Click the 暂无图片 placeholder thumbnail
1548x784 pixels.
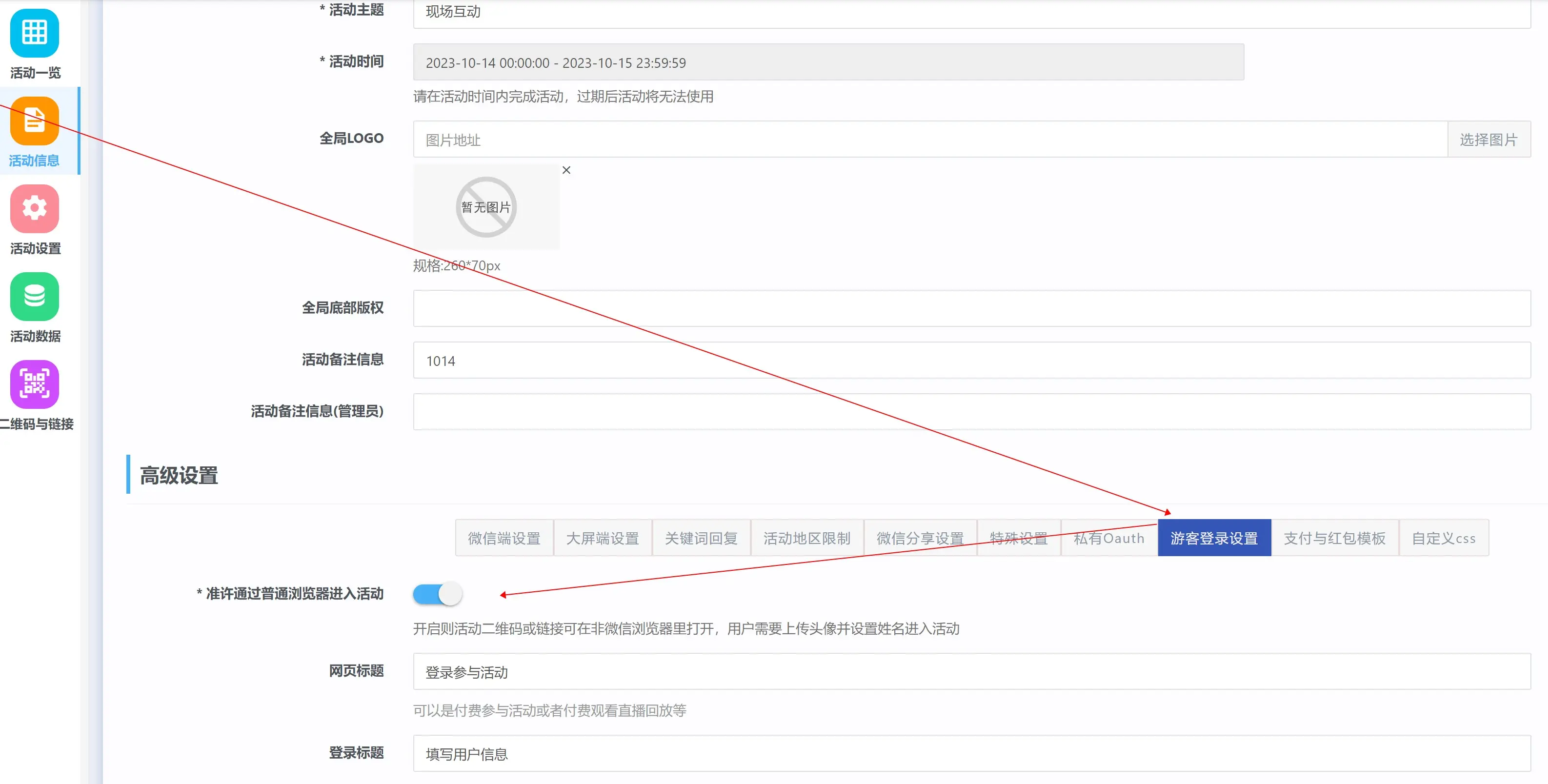485,207
